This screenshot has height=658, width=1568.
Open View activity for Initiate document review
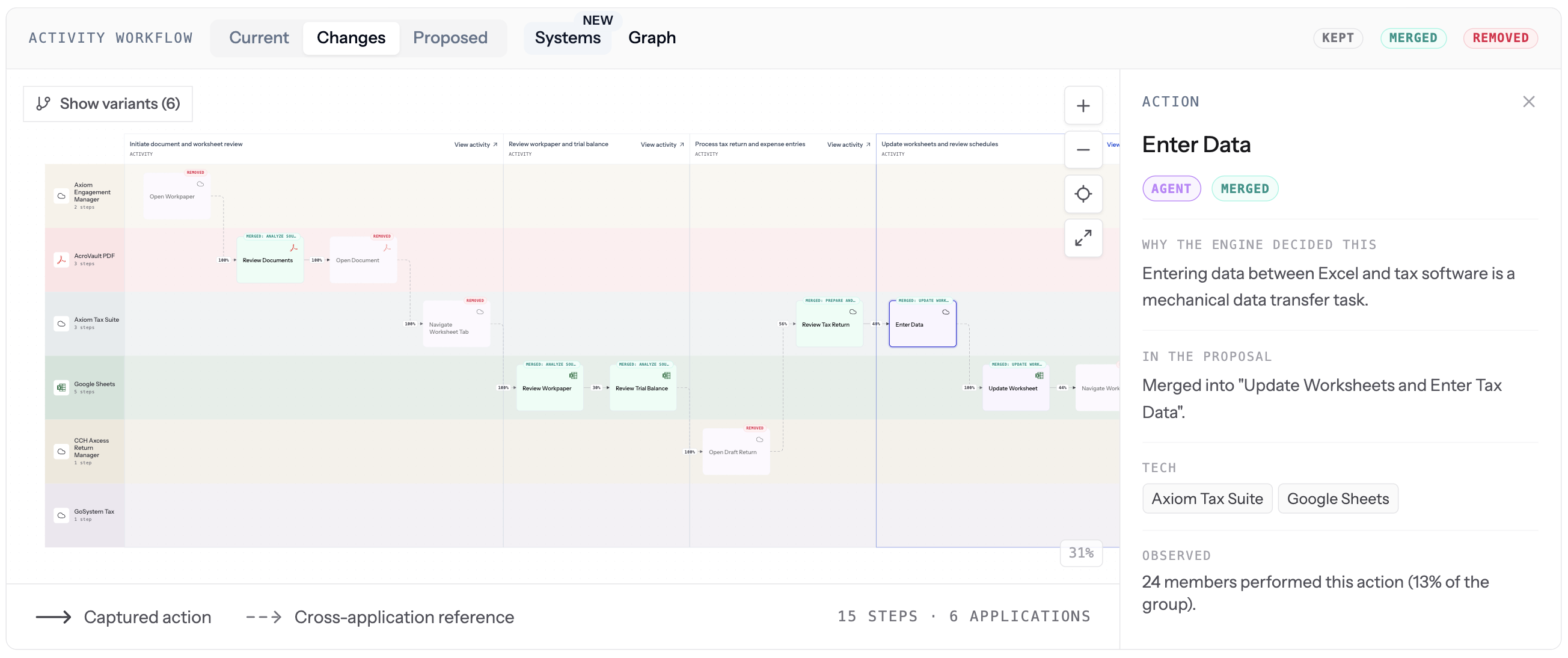[476, 145]
